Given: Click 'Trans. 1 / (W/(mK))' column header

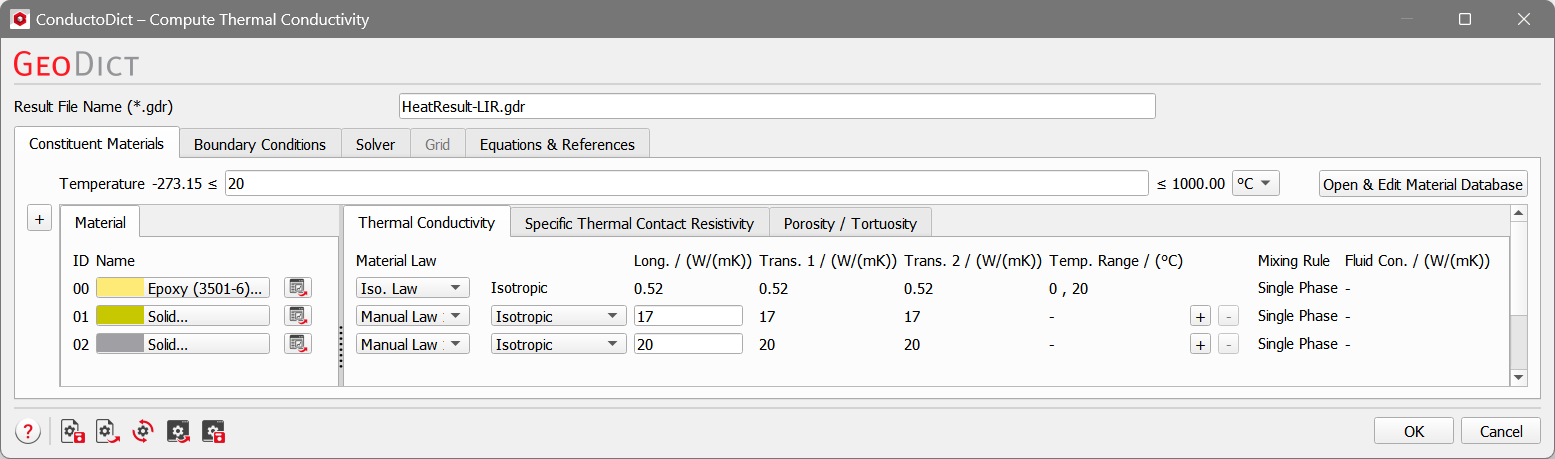Looking at the screenshot, I should pyautogui.click(x=827, y=261).
